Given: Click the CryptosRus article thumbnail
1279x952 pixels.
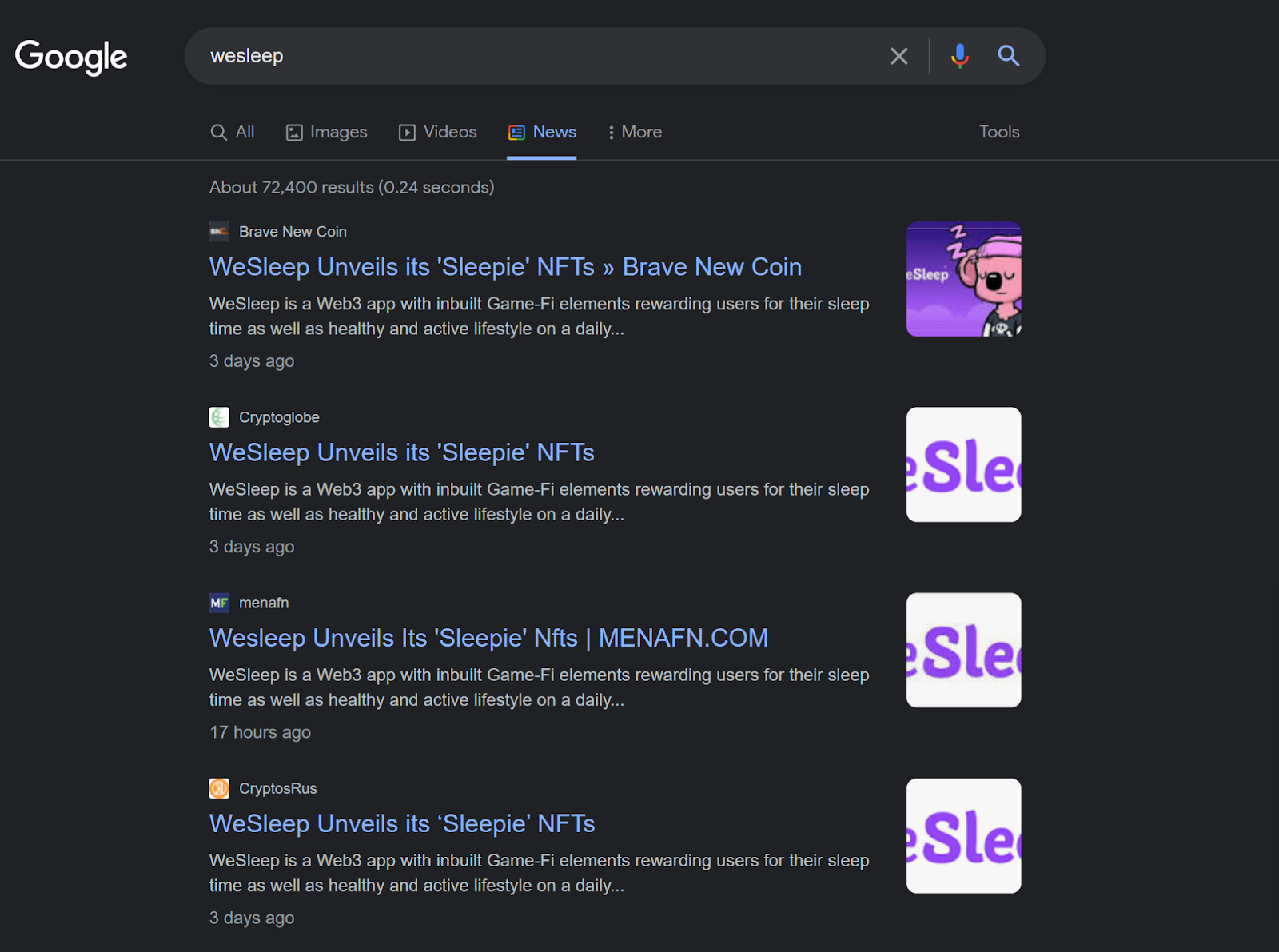Looking at the screenshot, I should point(964,835).
